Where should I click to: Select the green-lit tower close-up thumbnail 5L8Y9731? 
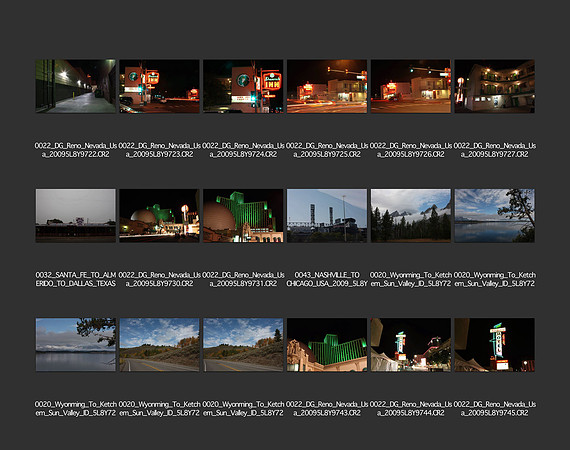pyautogui.click(x=243, y=216)
